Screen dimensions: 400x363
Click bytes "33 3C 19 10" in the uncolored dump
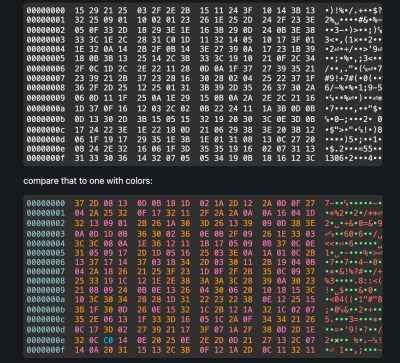(226, 59)
